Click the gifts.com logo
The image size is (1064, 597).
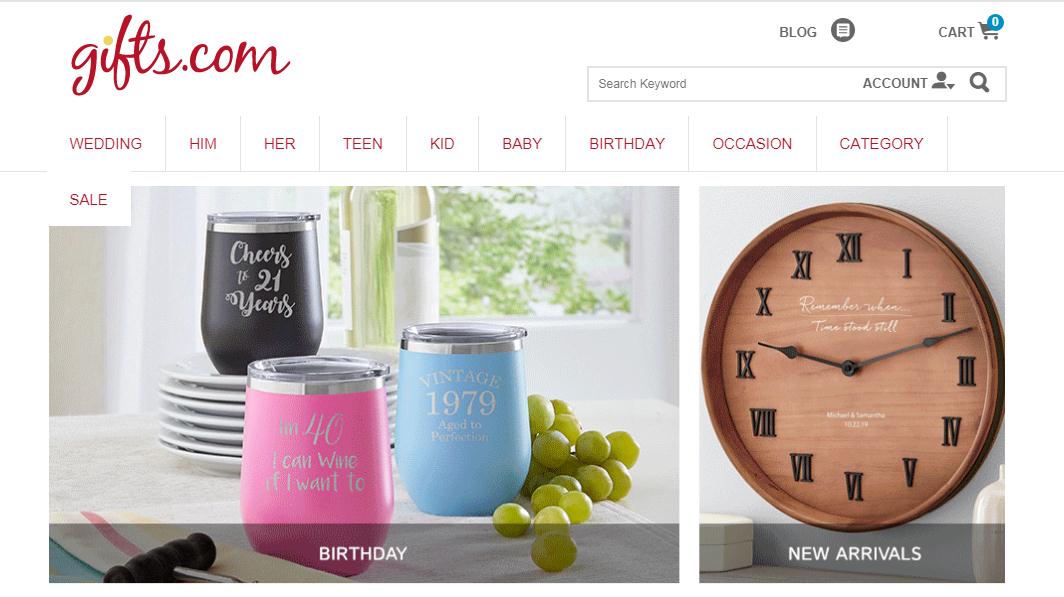[180, 56]
